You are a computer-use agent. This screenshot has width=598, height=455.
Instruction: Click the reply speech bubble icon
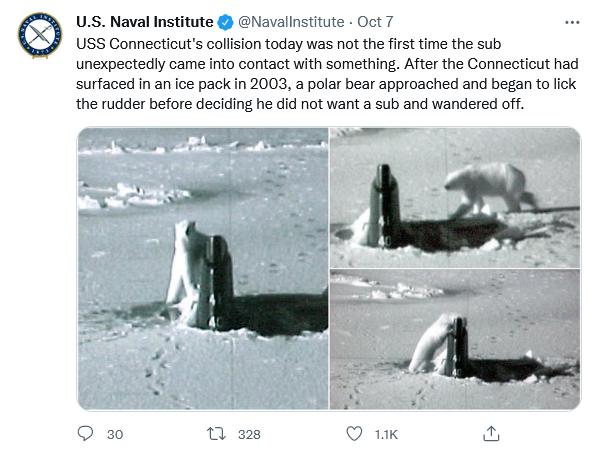point(85,434)
